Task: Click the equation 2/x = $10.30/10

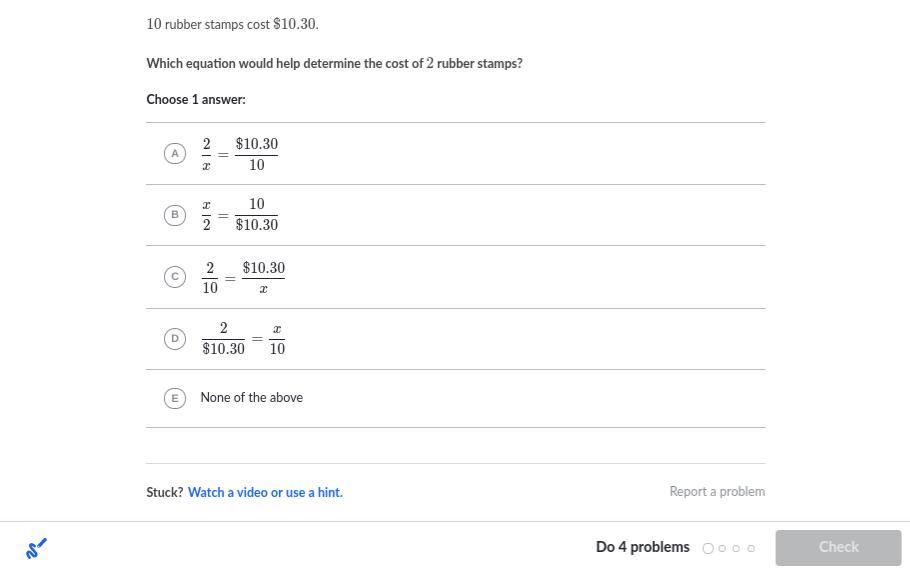Action: click(240, 154)
